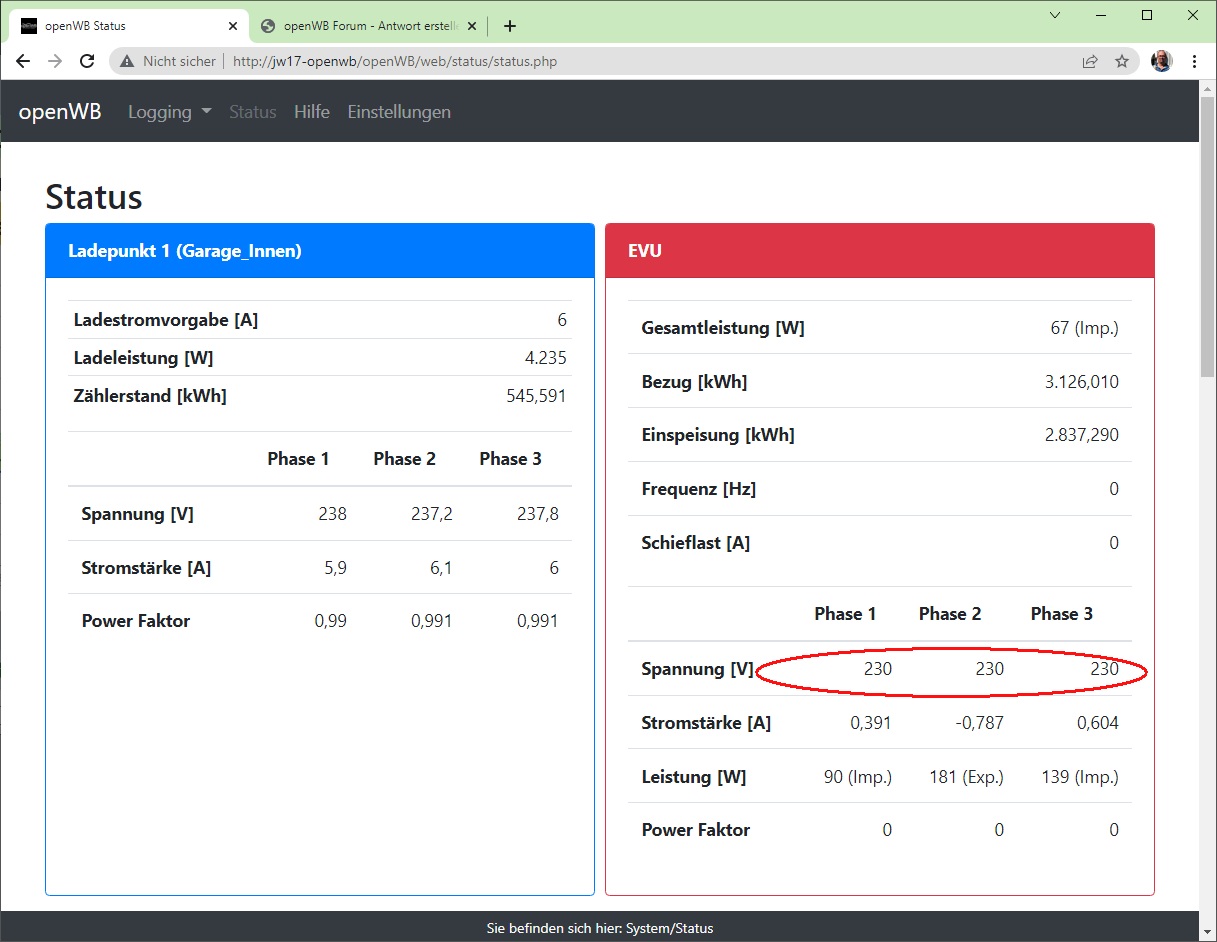This screenshot has width=1217, height=942.
Task: Open the Chrome profile avatar
Action: coord(1161,61)
